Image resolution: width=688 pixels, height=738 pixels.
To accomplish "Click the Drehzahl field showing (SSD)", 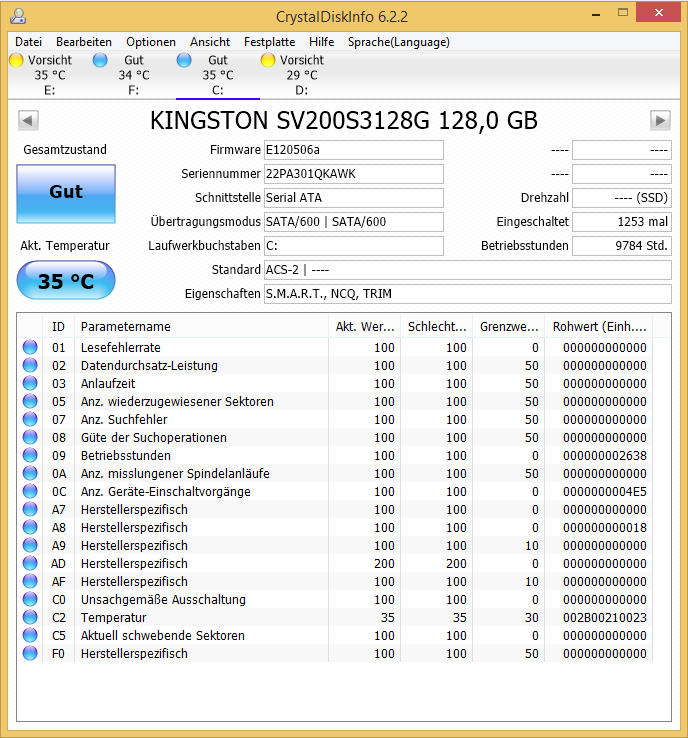I will point(622,198).
